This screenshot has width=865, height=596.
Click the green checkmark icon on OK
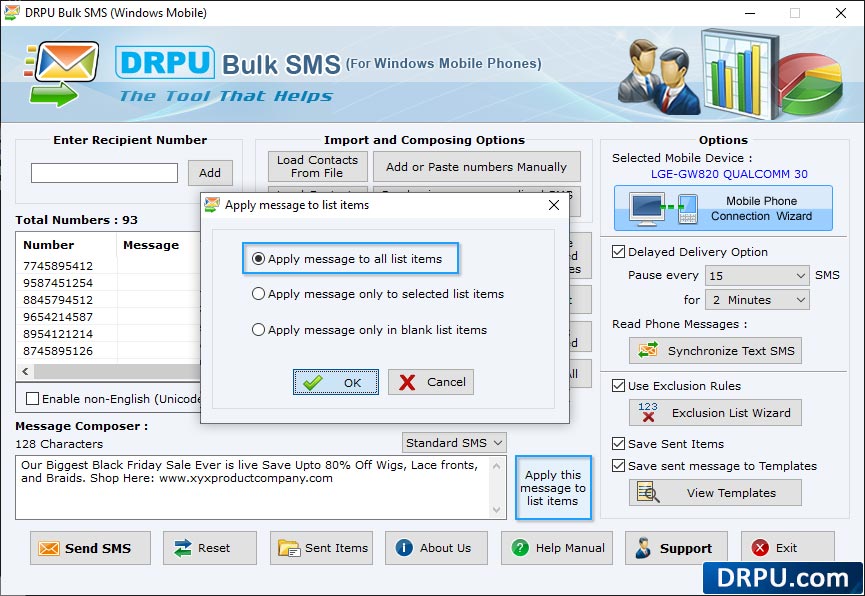coord(313,382)
